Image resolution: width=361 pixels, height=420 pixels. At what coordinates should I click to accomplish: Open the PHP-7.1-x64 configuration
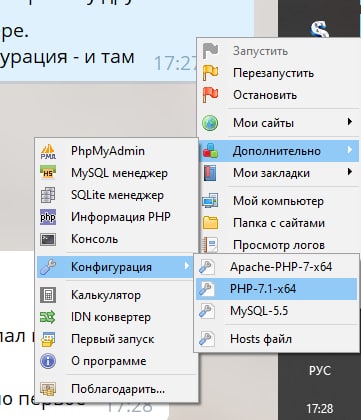[276, 289]
